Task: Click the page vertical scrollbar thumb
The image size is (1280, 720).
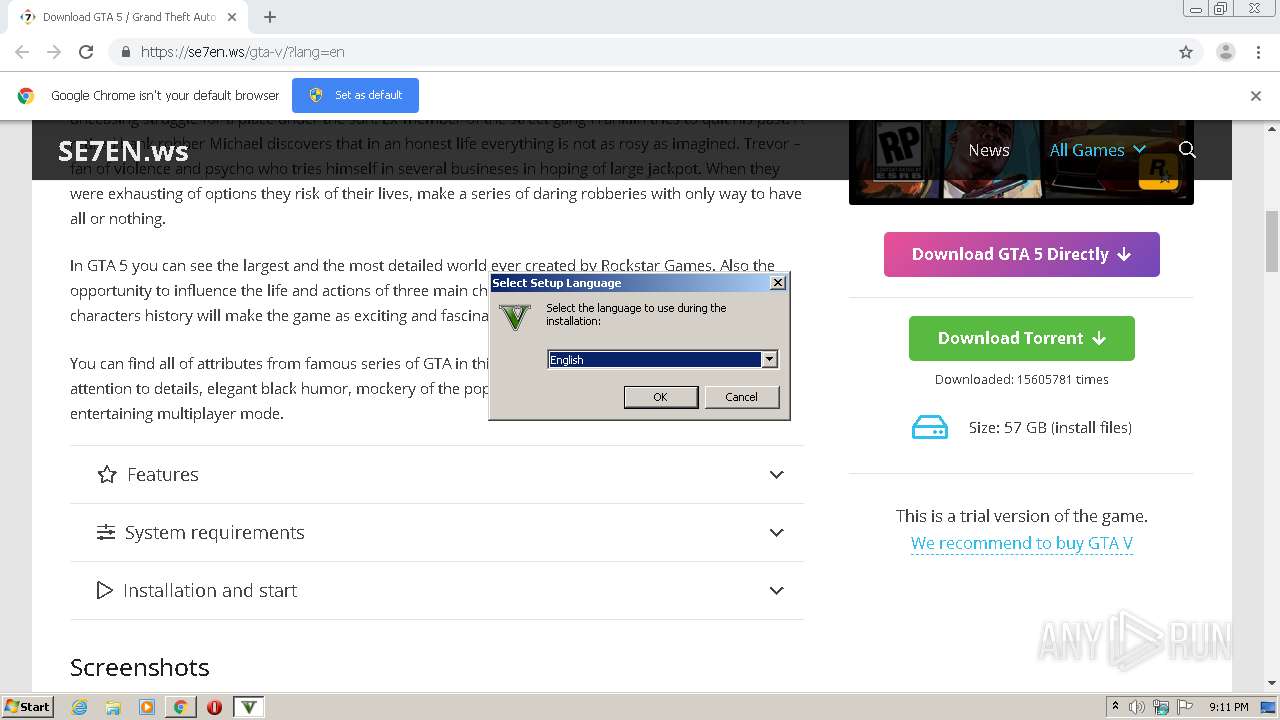Action: tap(1271, 241)
